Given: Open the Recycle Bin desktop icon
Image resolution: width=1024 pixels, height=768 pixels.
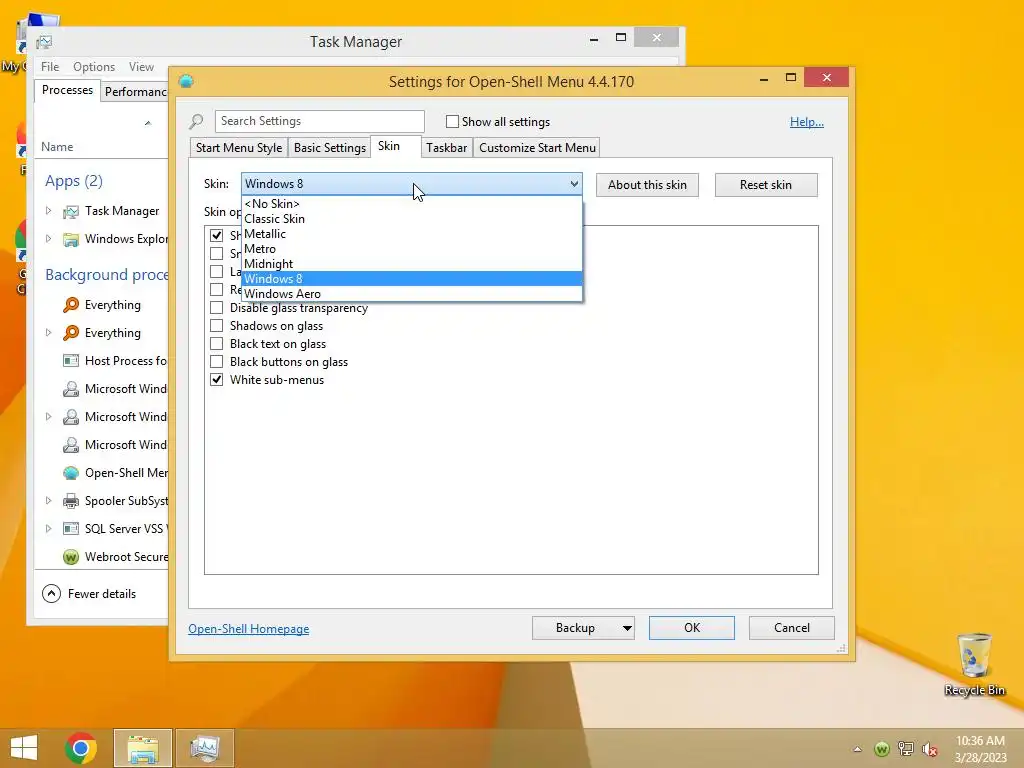Looking at the screenshot, I should [974, 665].
